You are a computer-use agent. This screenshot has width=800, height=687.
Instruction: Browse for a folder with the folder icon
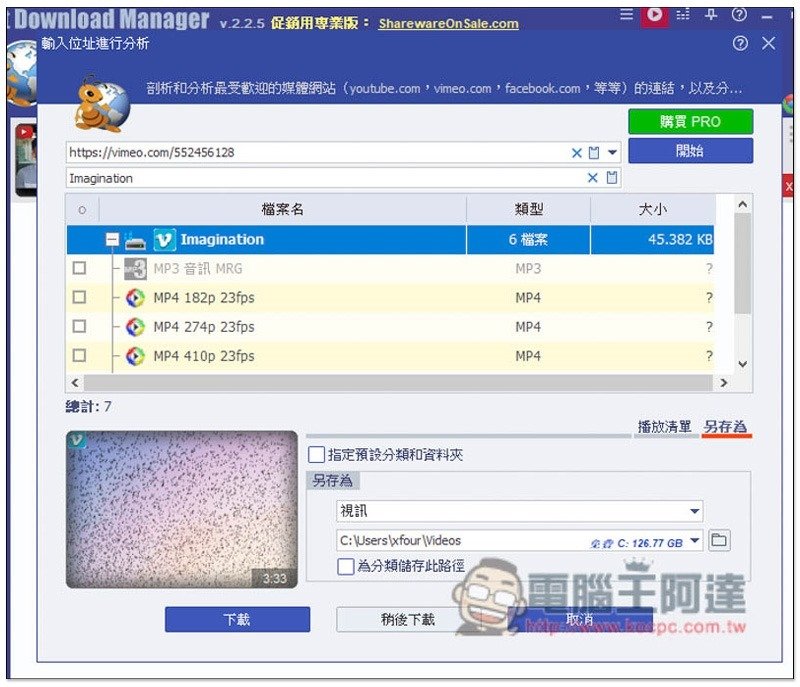pos(719,540)
